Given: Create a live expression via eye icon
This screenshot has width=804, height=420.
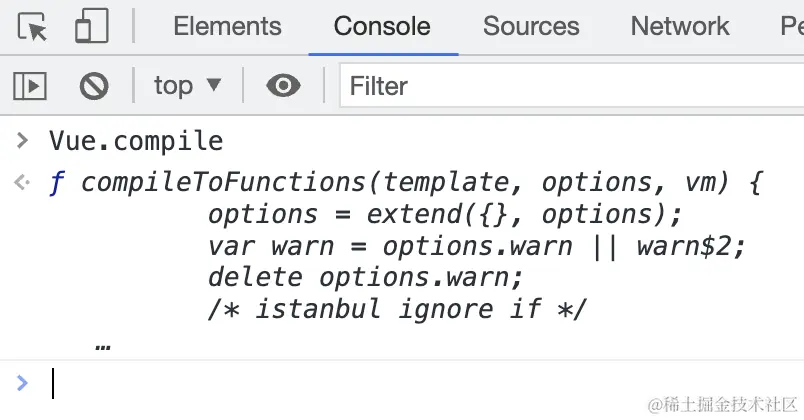Looking at the screenshot, I should 284,86.
